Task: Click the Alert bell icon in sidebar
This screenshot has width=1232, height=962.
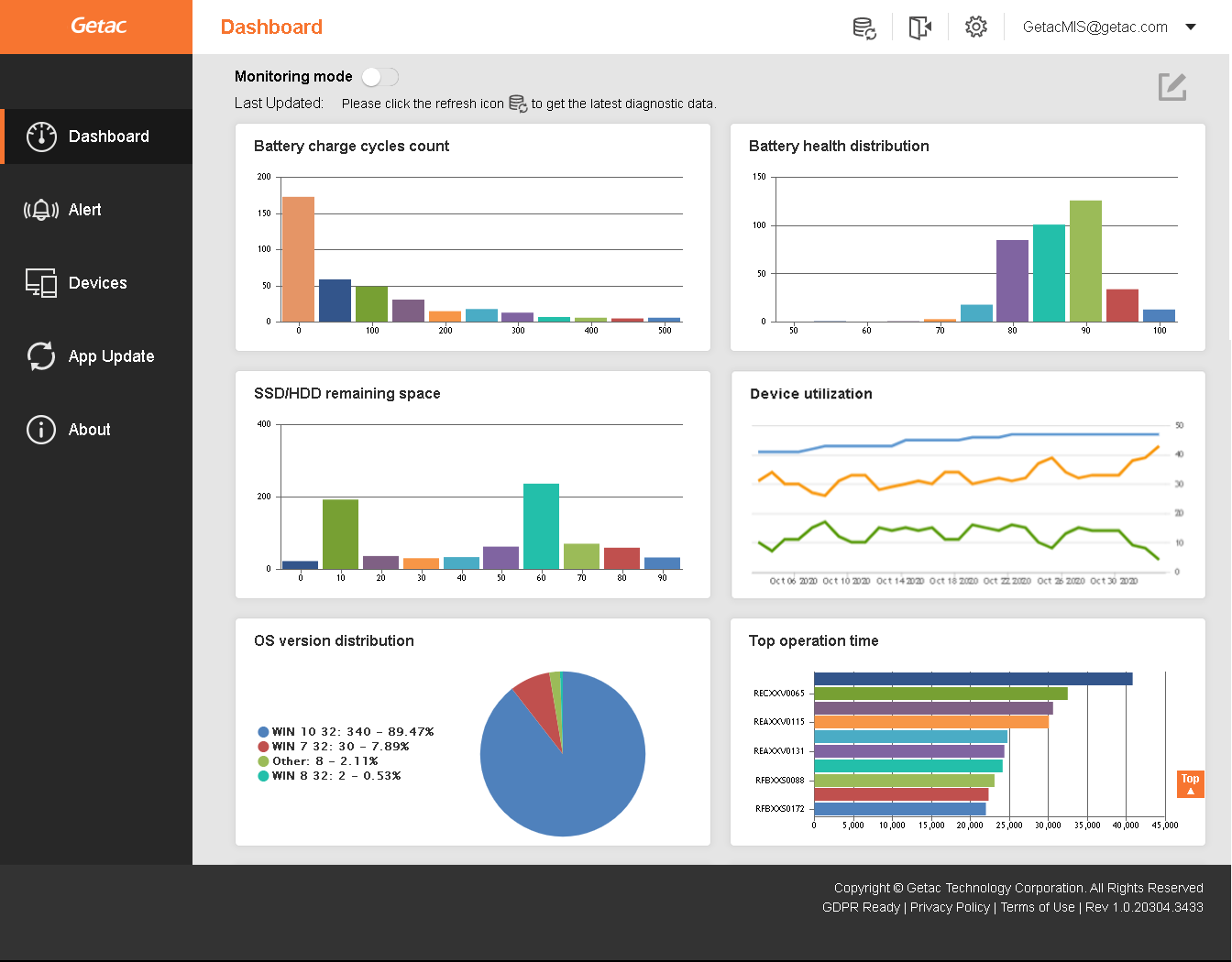Action: click(41, 210)
